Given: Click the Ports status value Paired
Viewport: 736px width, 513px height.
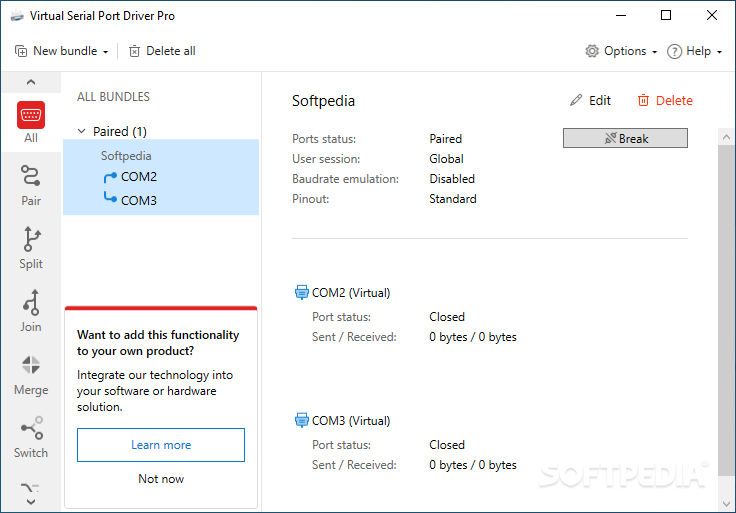Looking at the screenshot, I should point(445,139).
